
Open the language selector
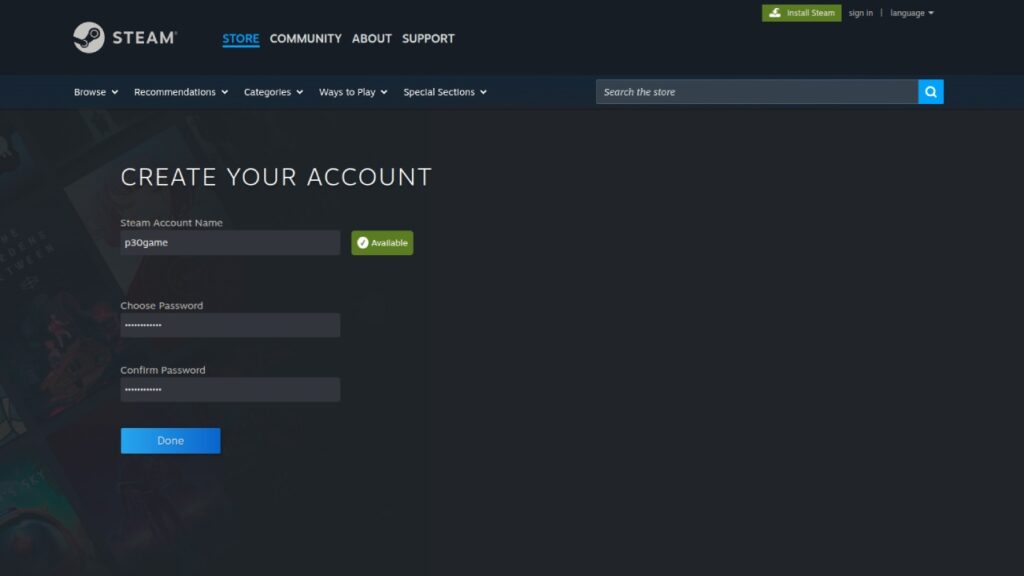(x=912, y=13)
